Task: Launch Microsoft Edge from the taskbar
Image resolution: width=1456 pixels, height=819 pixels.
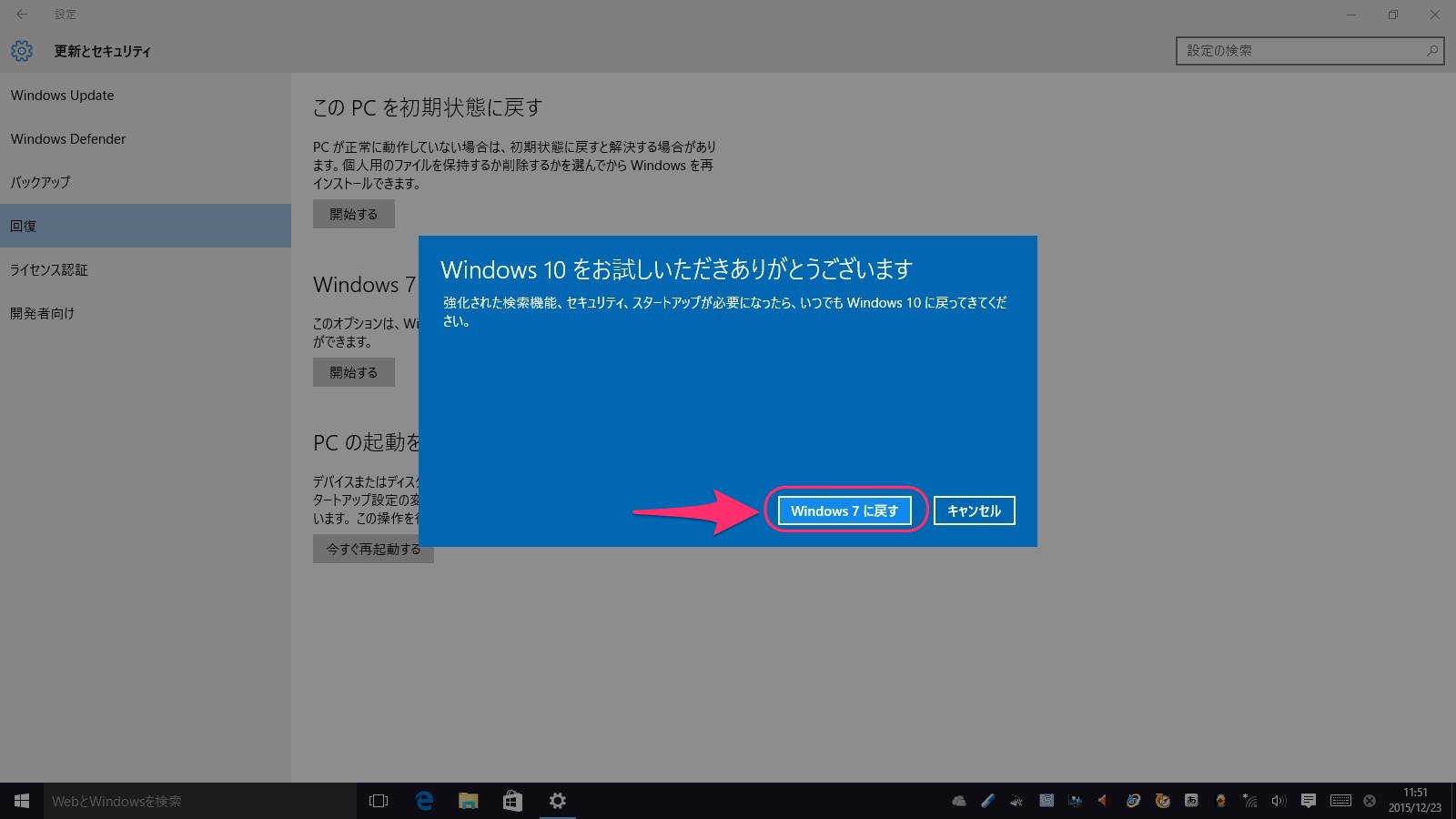Action: pyautogui.click(x=424, y=801)
